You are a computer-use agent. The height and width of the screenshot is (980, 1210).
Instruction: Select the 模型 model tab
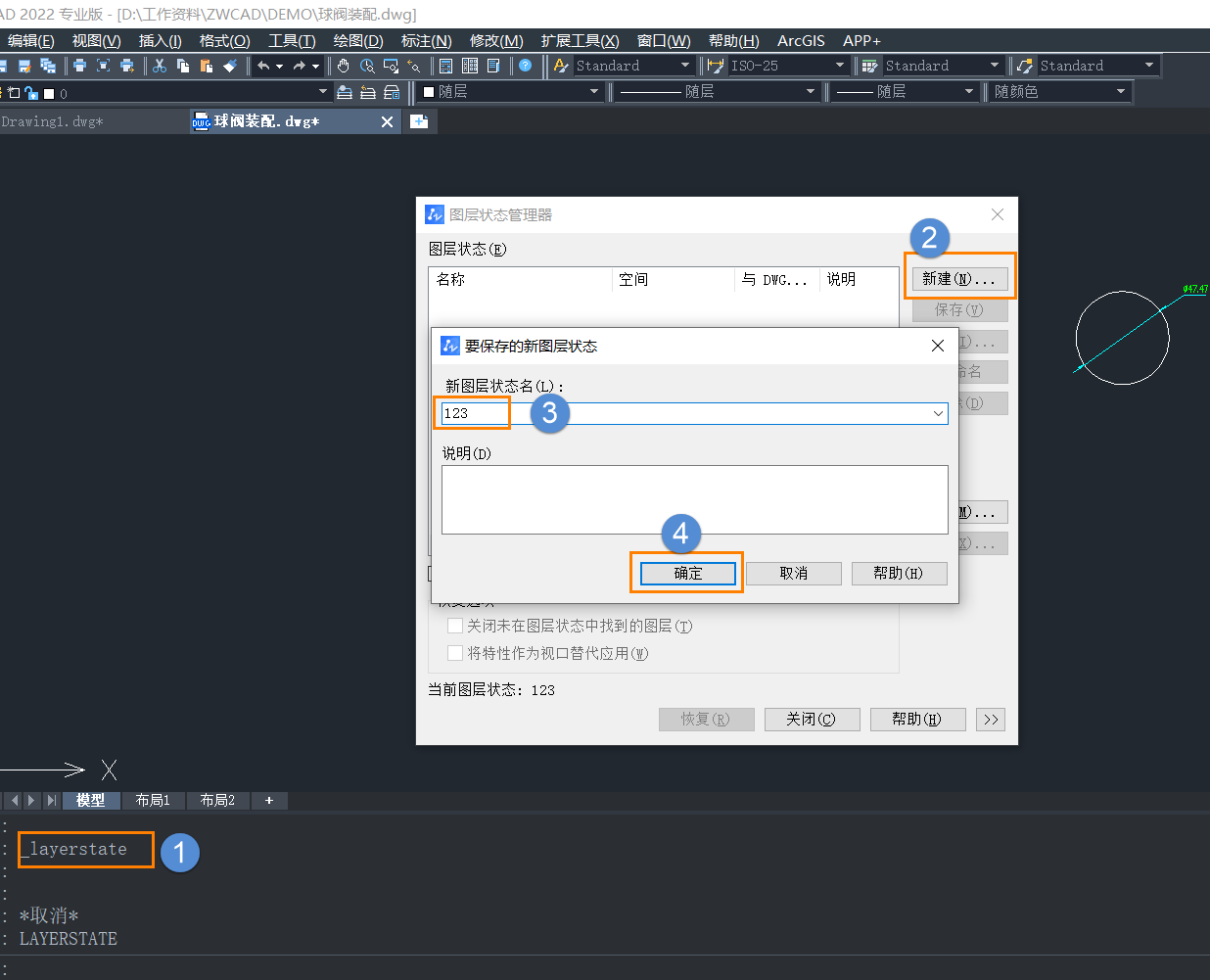[90, 801]
